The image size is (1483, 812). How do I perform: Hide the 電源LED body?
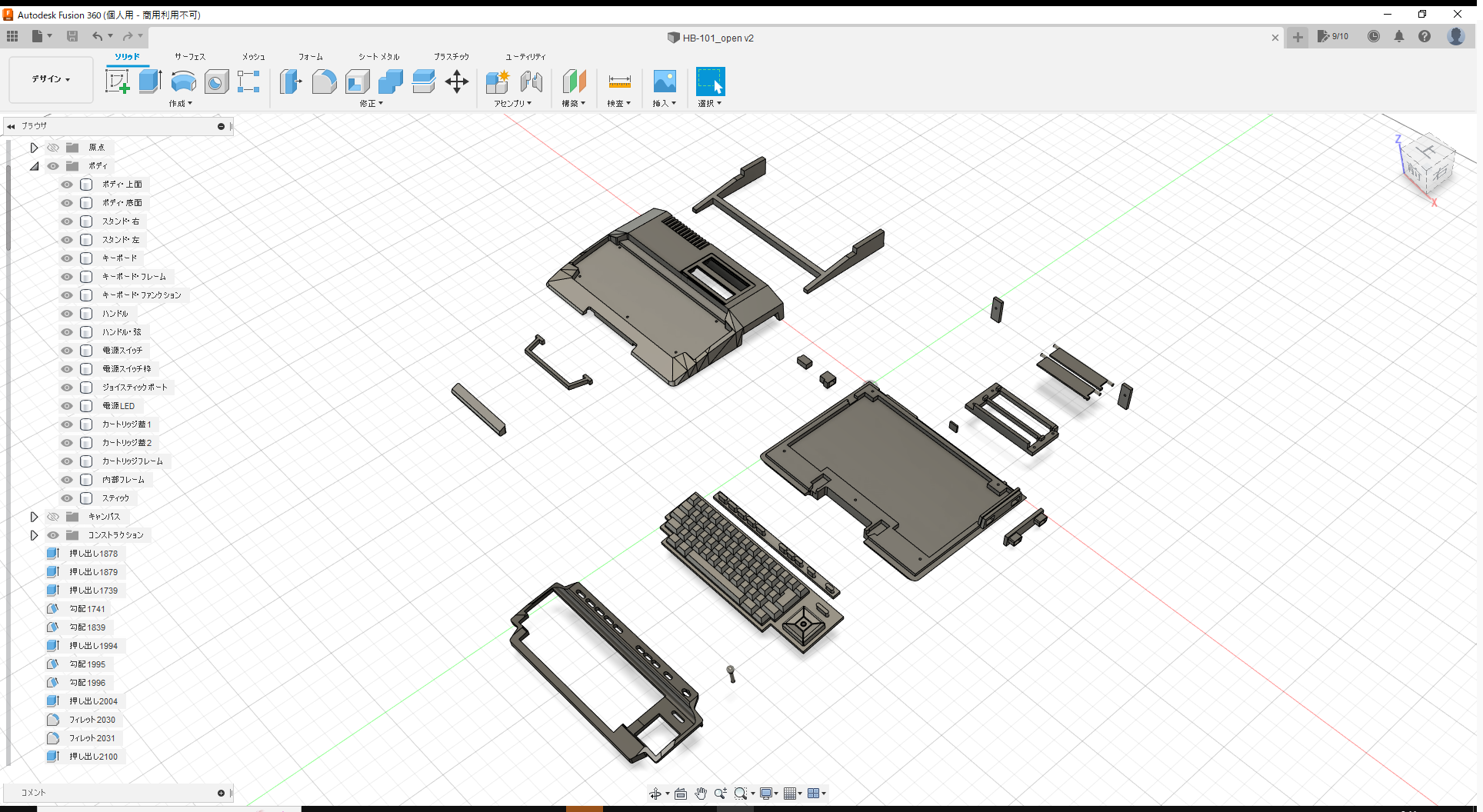point(66,405)
